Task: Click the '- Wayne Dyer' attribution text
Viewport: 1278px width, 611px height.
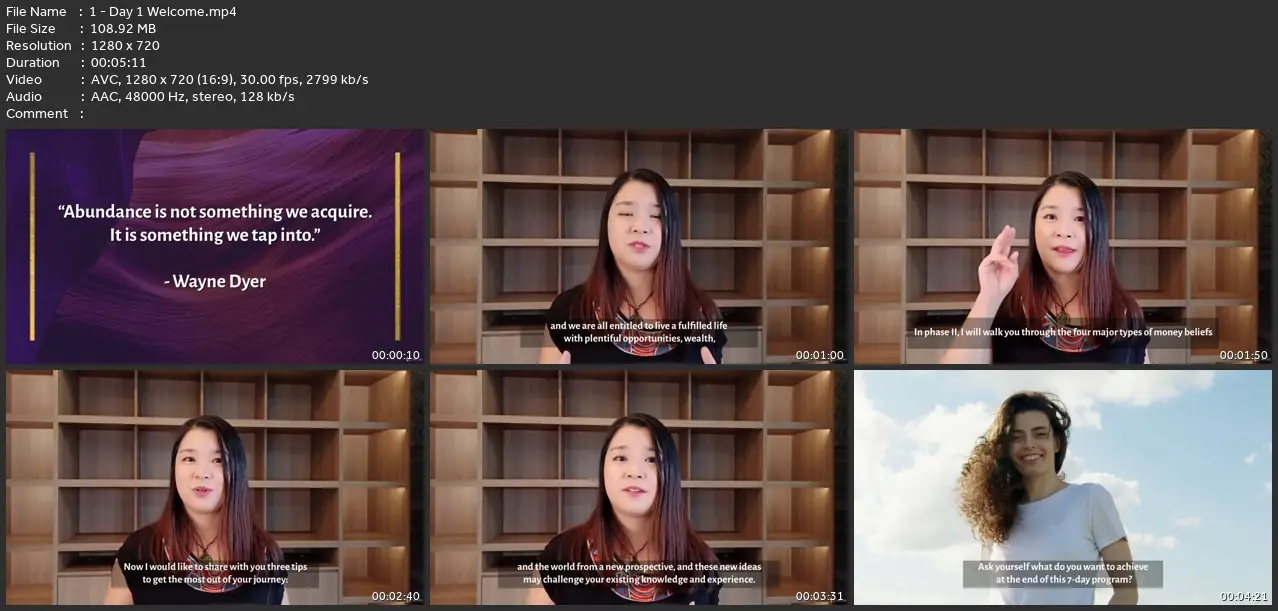Action: click(x=215, y=282)
